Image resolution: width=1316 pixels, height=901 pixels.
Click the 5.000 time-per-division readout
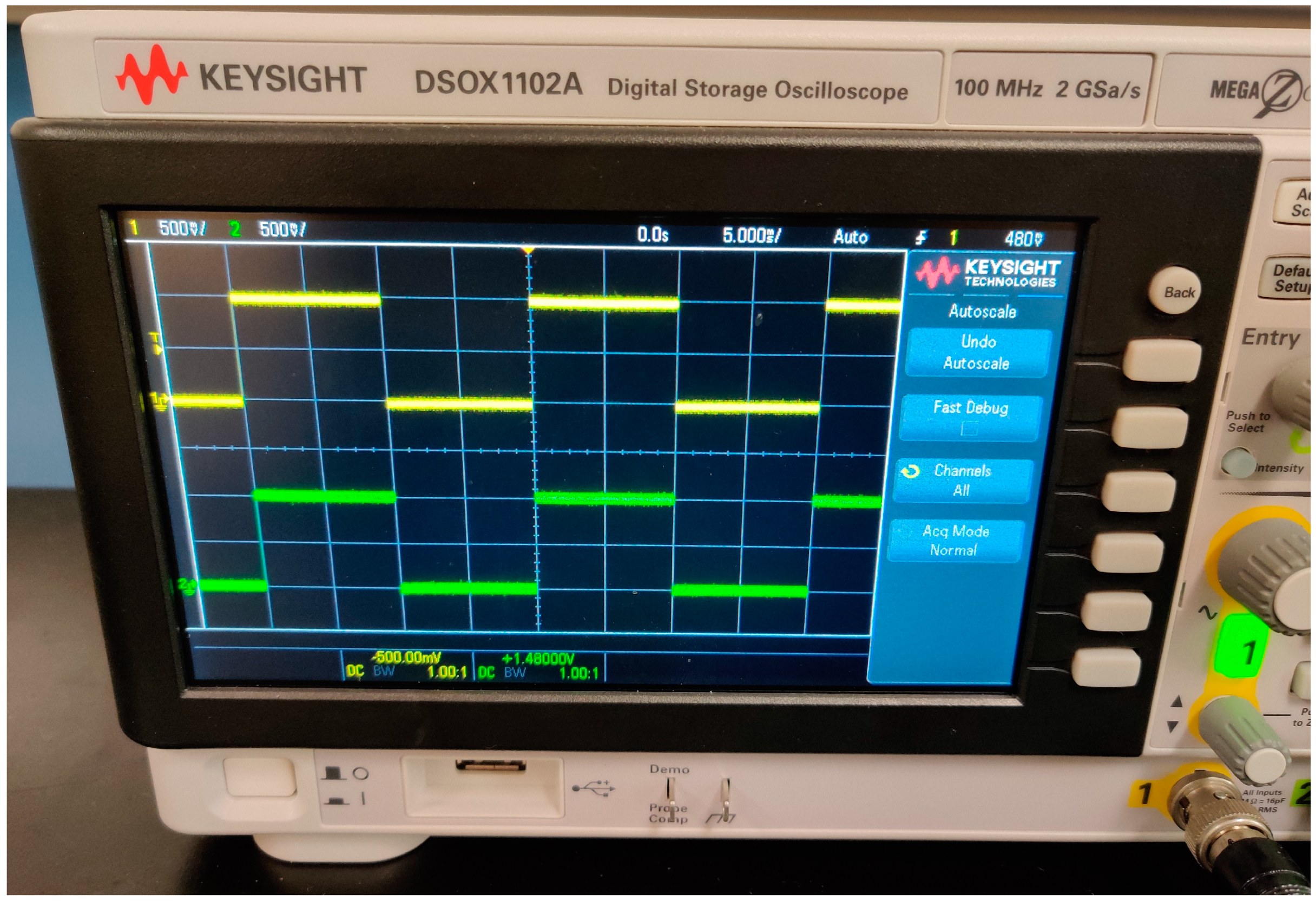pyautogui.click(x=752, y=235)
